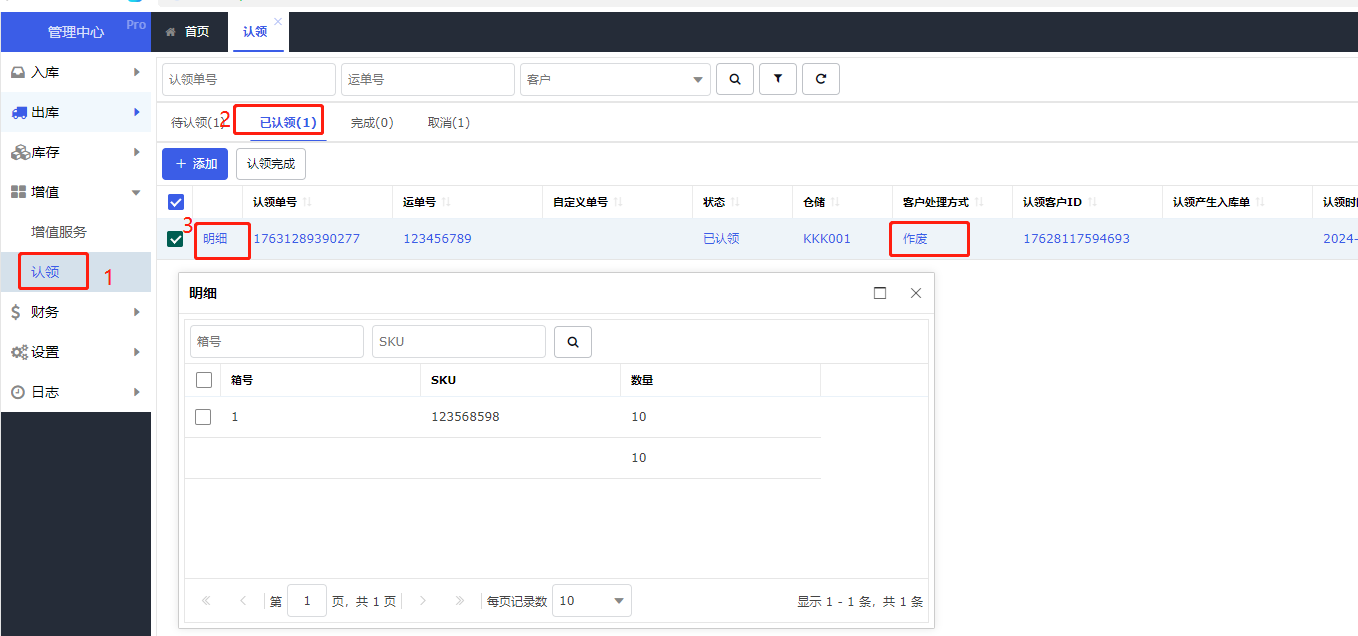Open the 完成(0) tab
This screenshot has height=636, width=1358.
[x=372, y=123]
